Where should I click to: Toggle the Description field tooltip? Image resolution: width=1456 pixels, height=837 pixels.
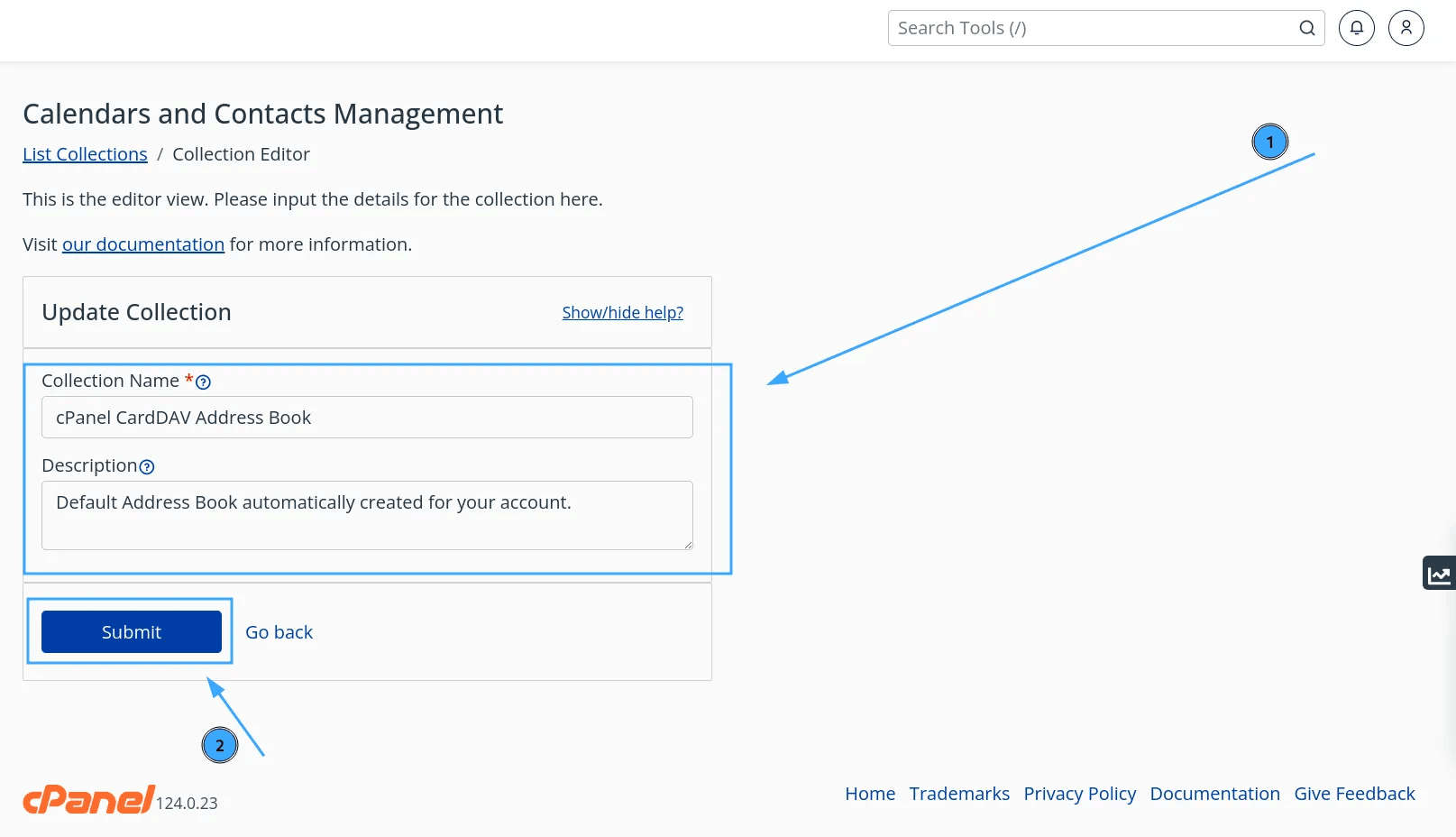(147, 466)
